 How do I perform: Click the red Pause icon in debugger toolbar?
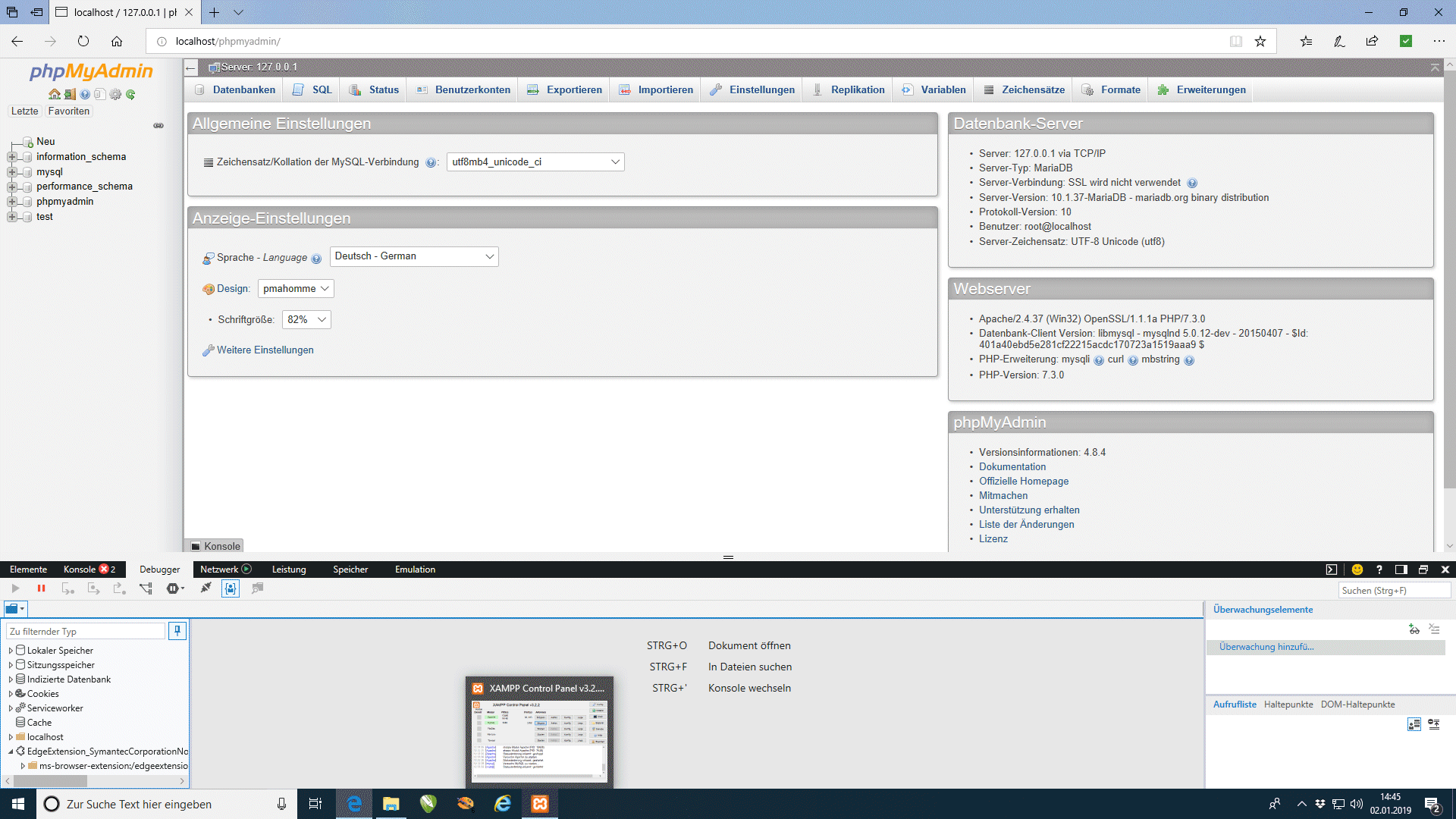[41, 588]
